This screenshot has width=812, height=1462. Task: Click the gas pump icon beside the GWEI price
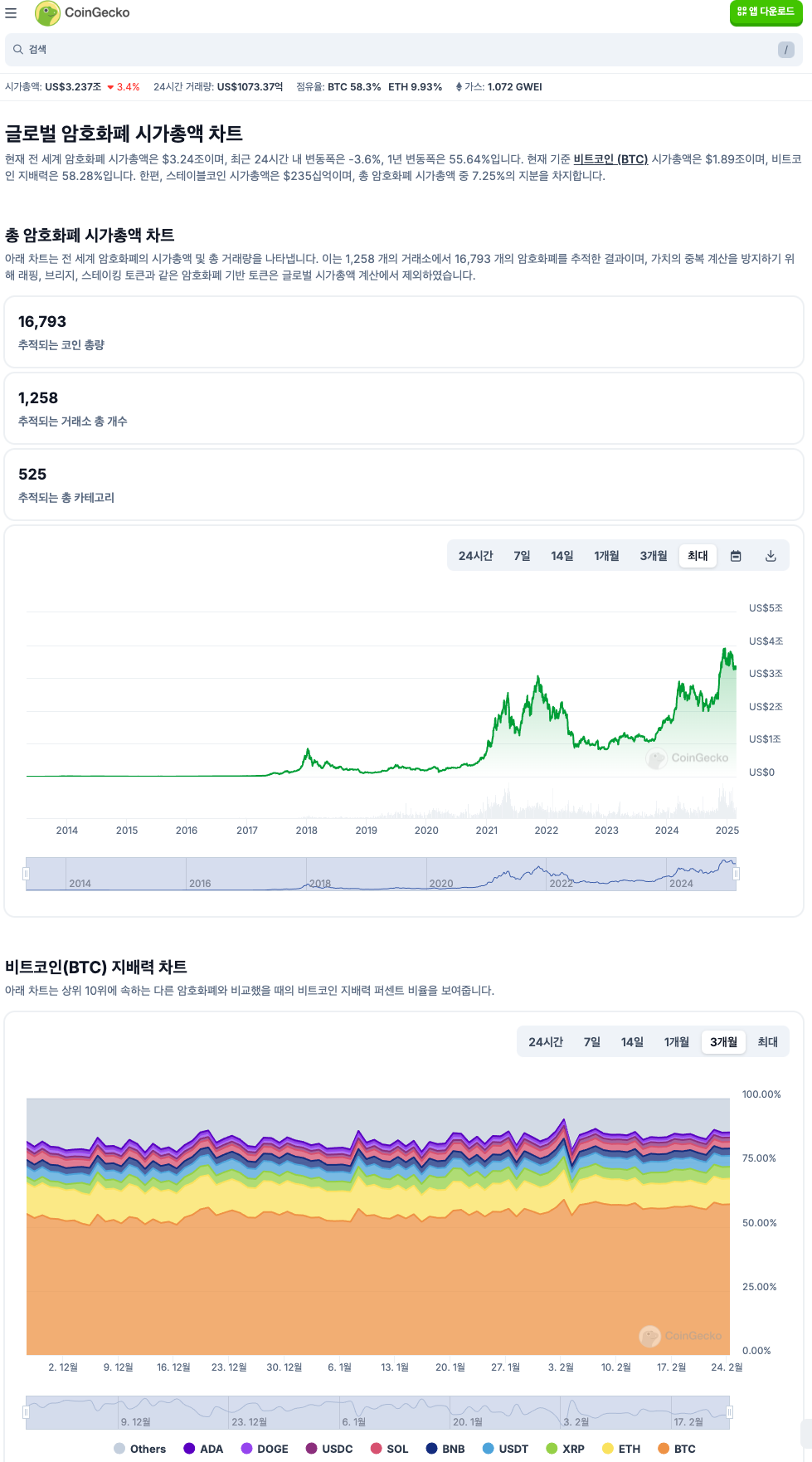pos(458,86)
